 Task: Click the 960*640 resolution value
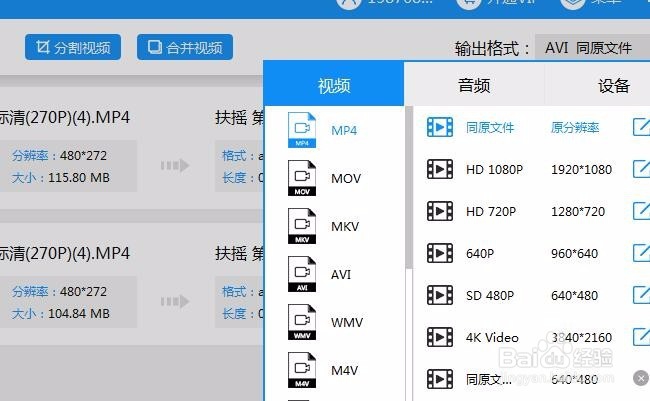(575, 253)
